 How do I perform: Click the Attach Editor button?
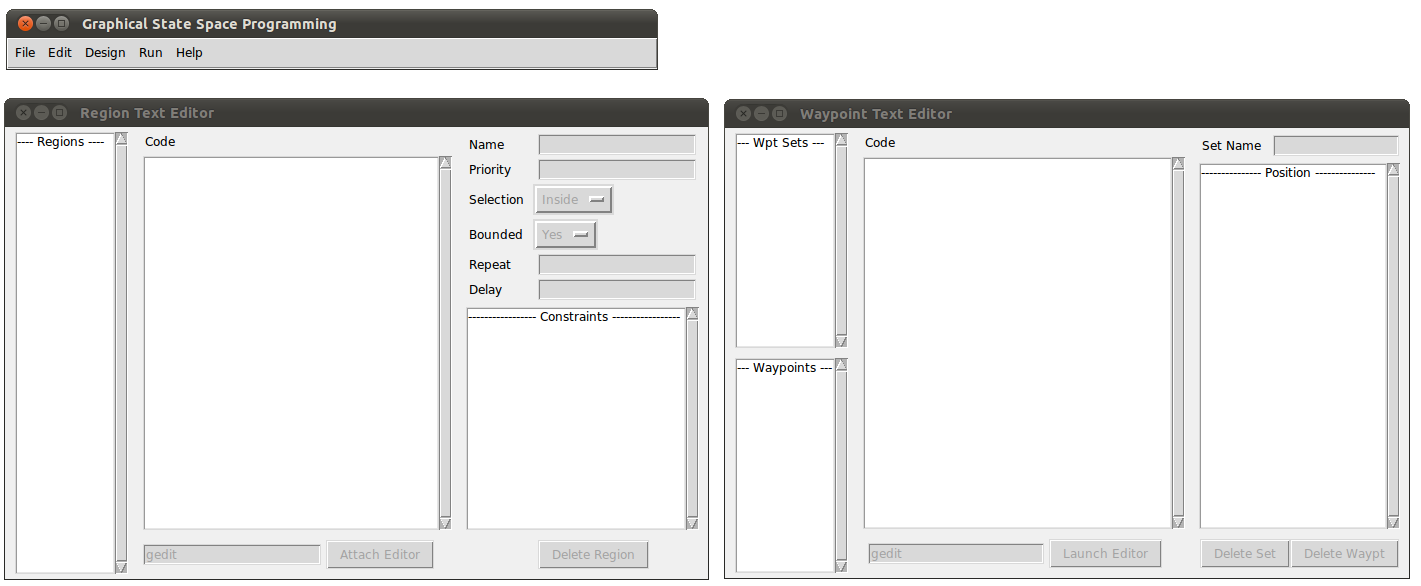click(380, 554)
